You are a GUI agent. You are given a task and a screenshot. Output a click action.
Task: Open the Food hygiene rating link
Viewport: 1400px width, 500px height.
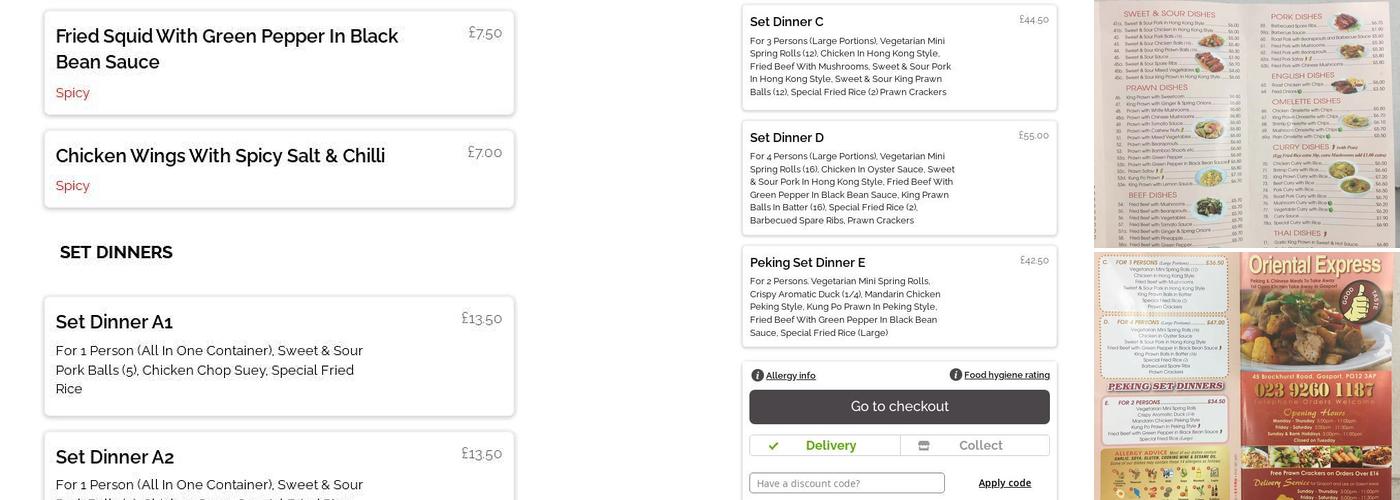pos(1006,375)
